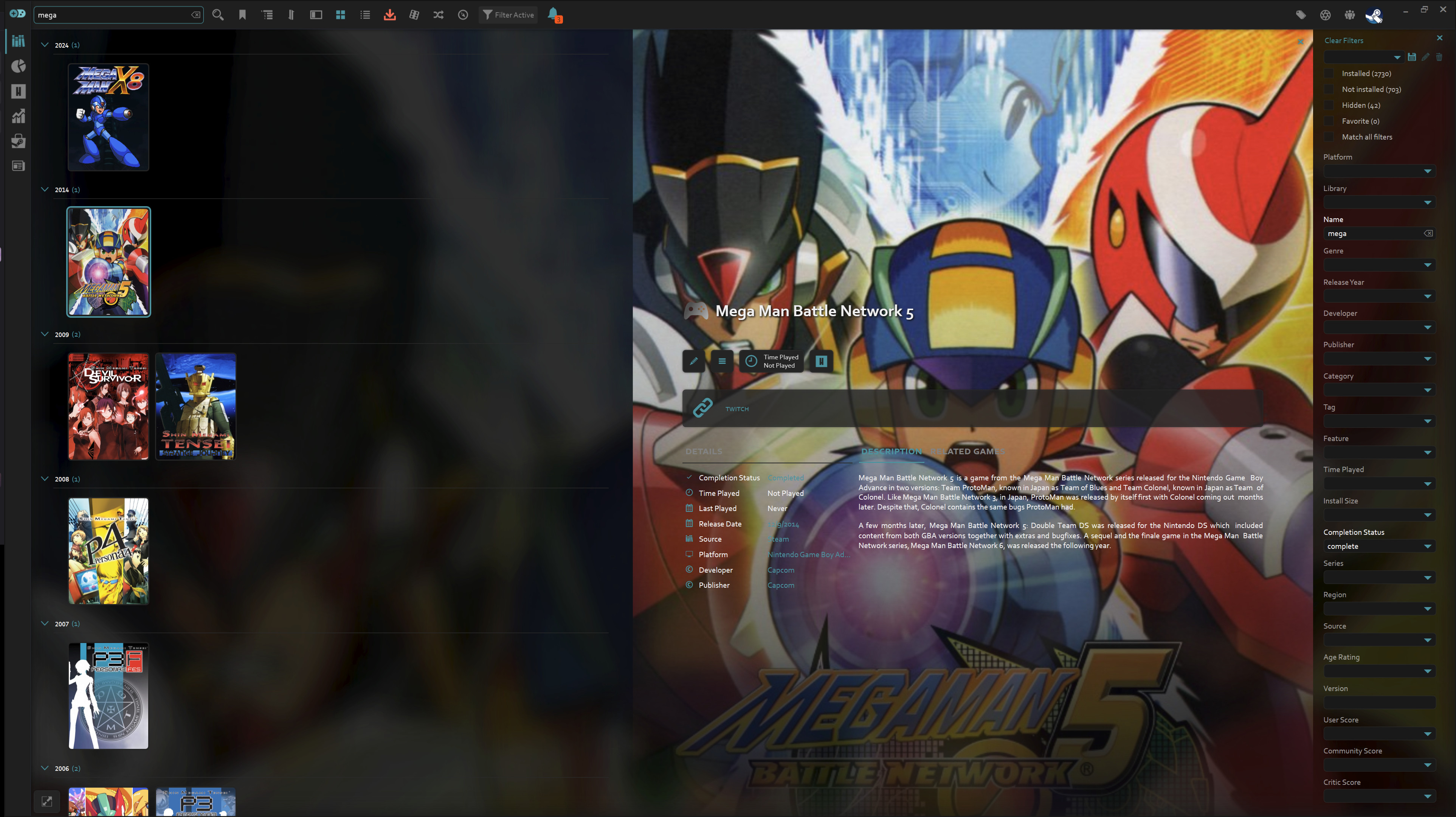Click the grid view icon in toolbar
This screenshot has height=817, width=1456.
pyautogui.click(x=340, y=15)
